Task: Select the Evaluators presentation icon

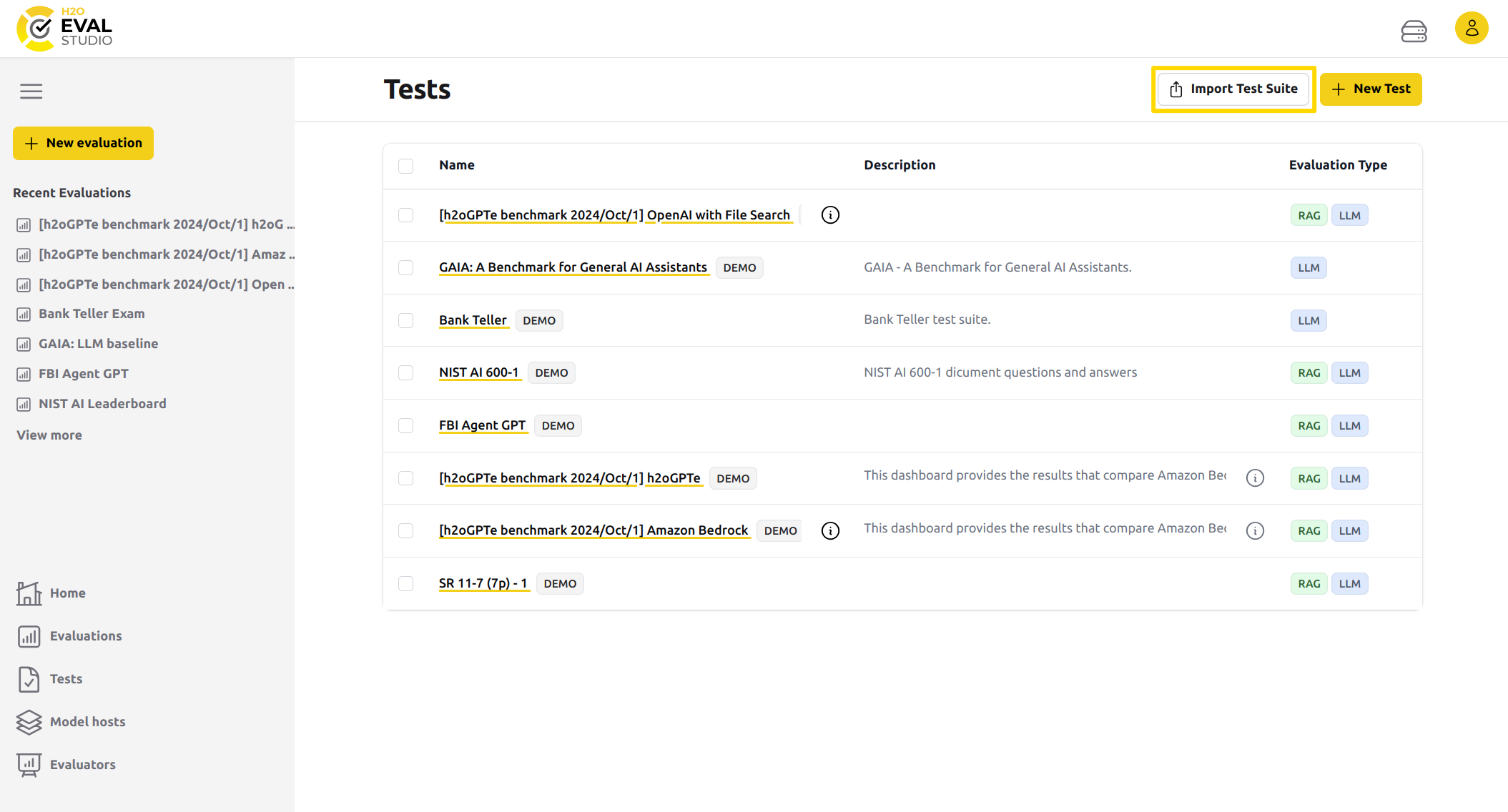Action: click(29, 764)
